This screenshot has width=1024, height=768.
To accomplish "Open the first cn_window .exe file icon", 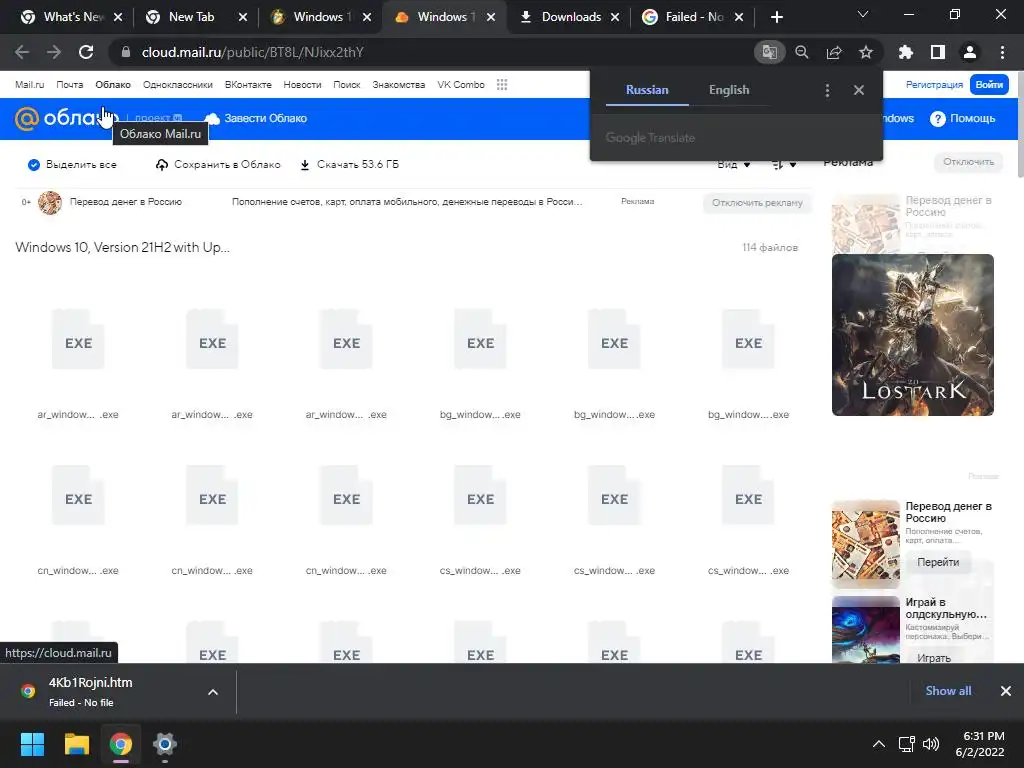I will point(78,496).
